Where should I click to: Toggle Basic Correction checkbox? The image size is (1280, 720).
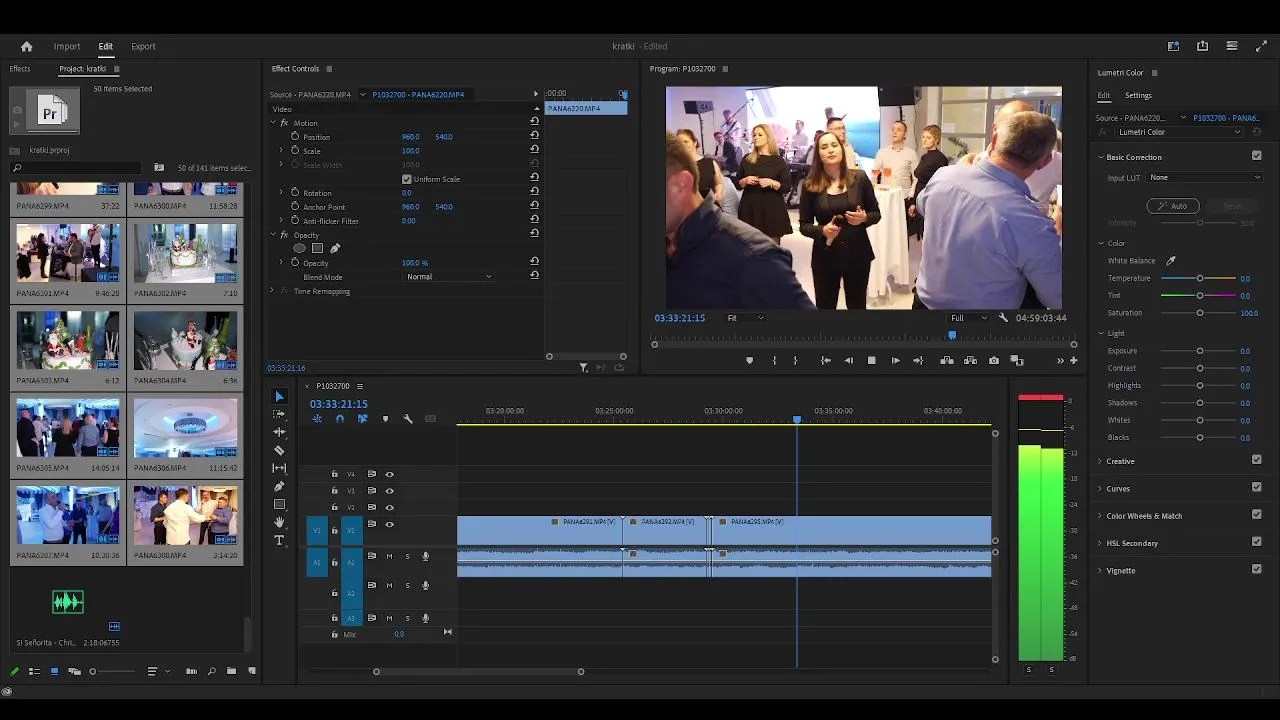pyautogui.click(x=1257, y=156)
